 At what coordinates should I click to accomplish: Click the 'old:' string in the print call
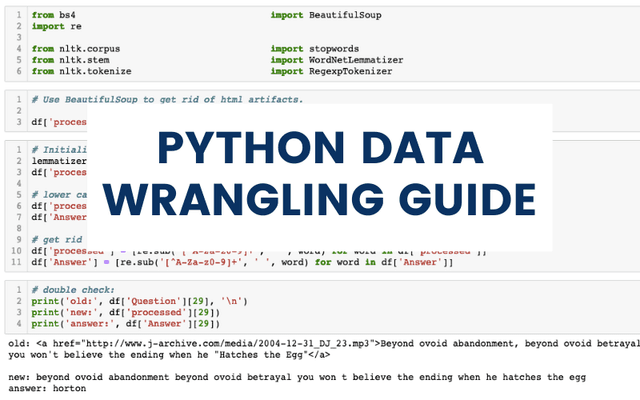[82, 301]
